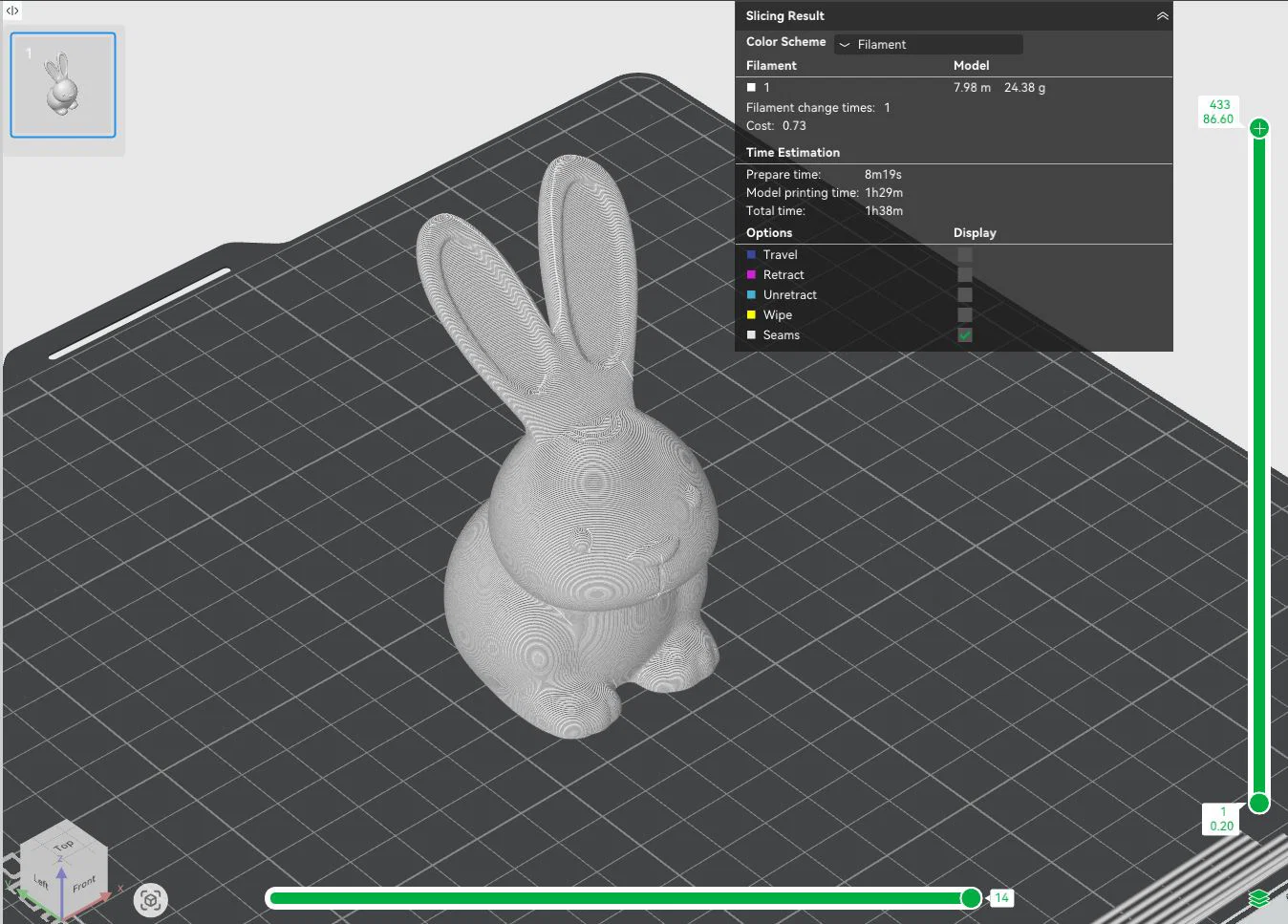
Task: Enable the Wipe display checkbox
Action: click(x=965, y=315)
